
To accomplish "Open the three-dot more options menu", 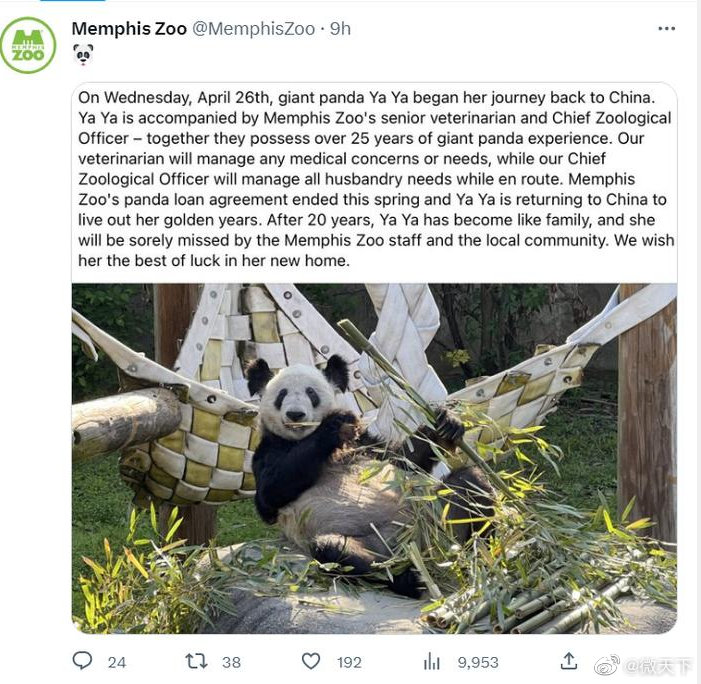I will coord(666,29).
